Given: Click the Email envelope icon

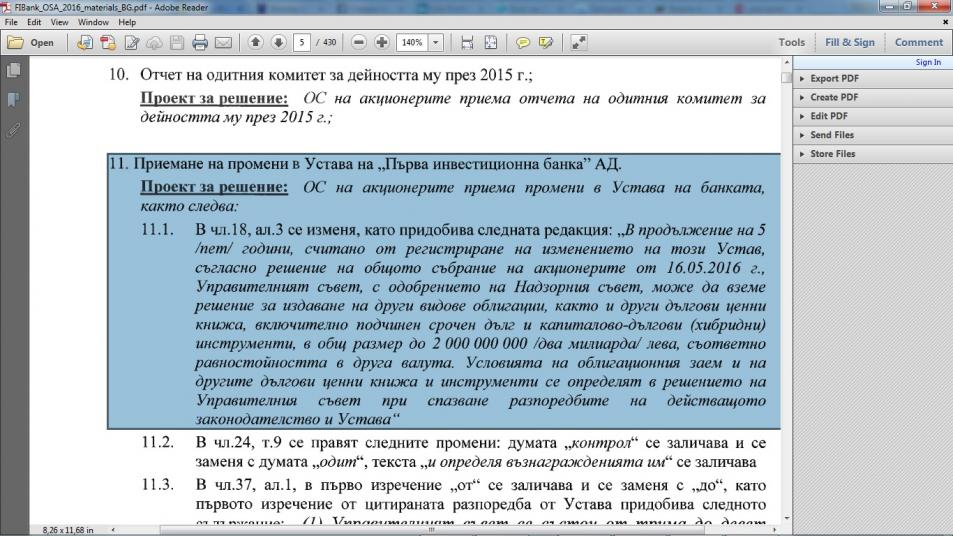Looking at the screenshot, I should pos(223,43).
